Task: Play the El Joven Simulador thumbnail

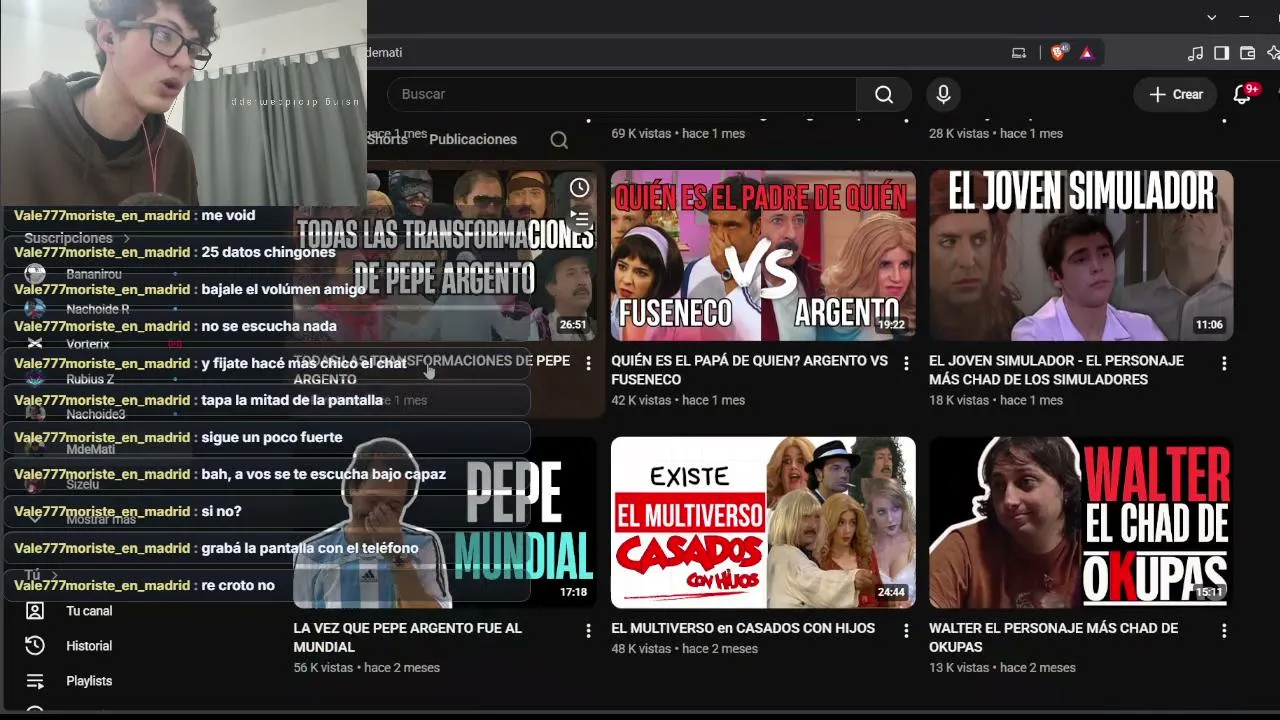Action: [x=1081, y=255]
